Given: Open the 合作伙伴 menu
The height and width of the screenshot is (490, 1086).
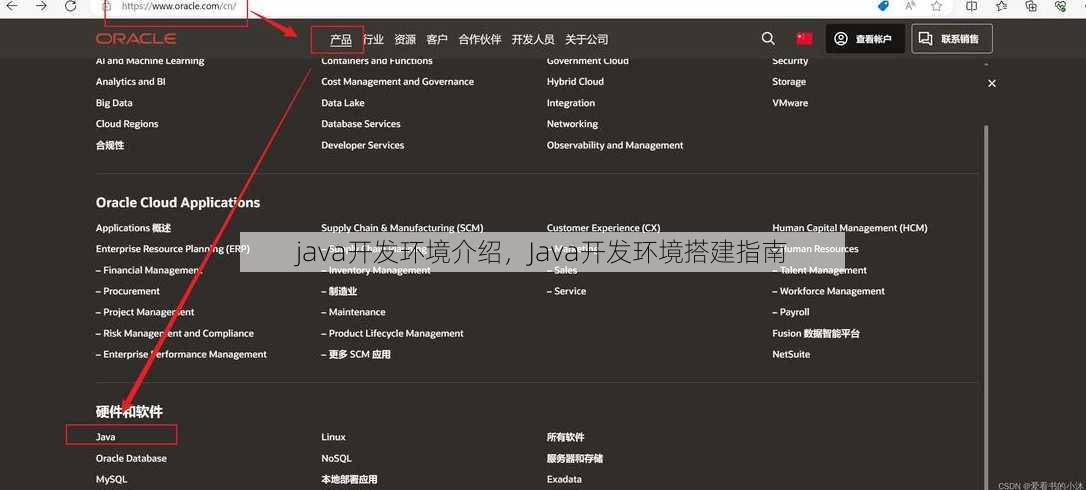Looking at the screenshot, I should click(x=480, y=40).
